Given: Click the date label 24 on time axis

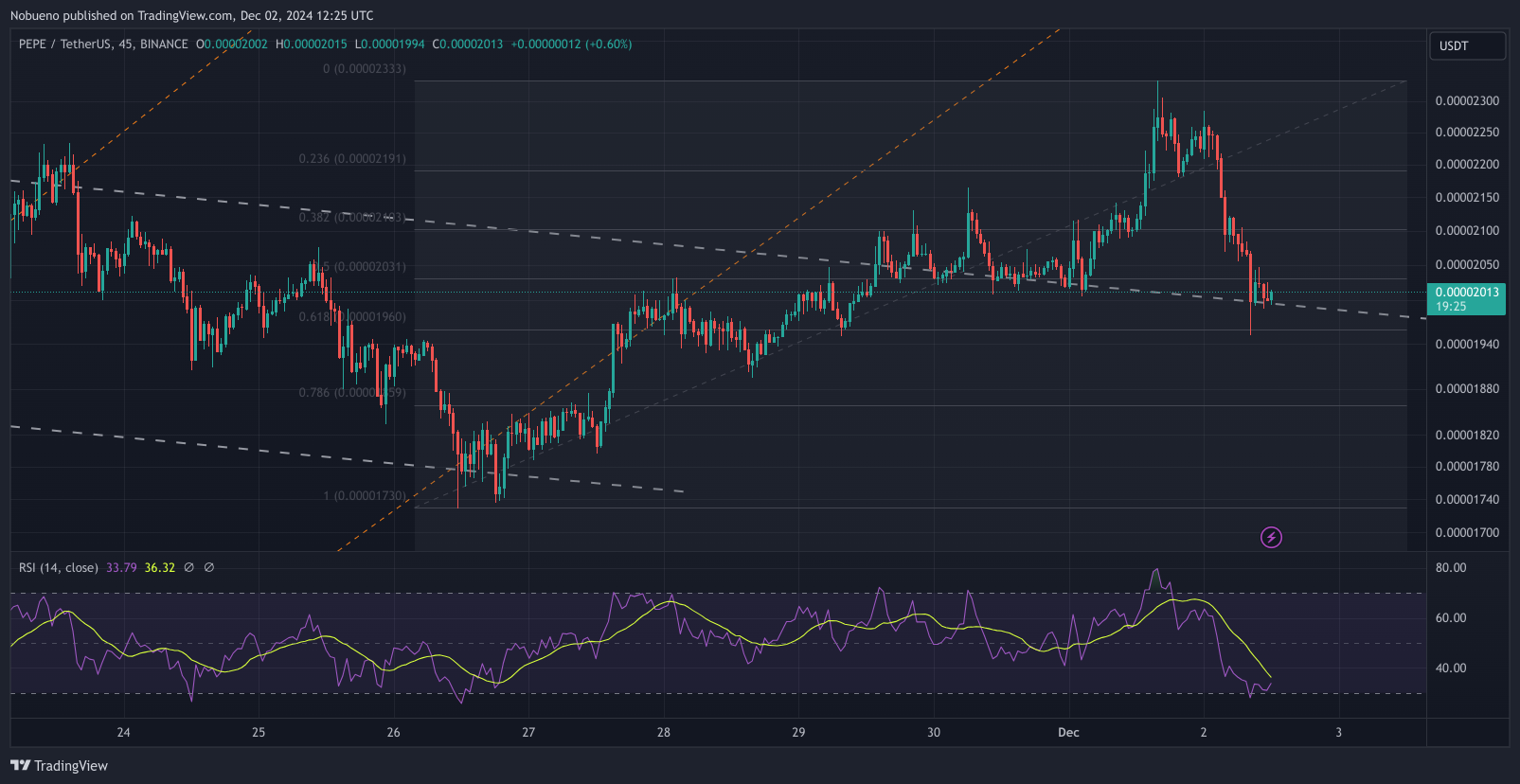Looking at the screenshot, I should tap(123, 732).
